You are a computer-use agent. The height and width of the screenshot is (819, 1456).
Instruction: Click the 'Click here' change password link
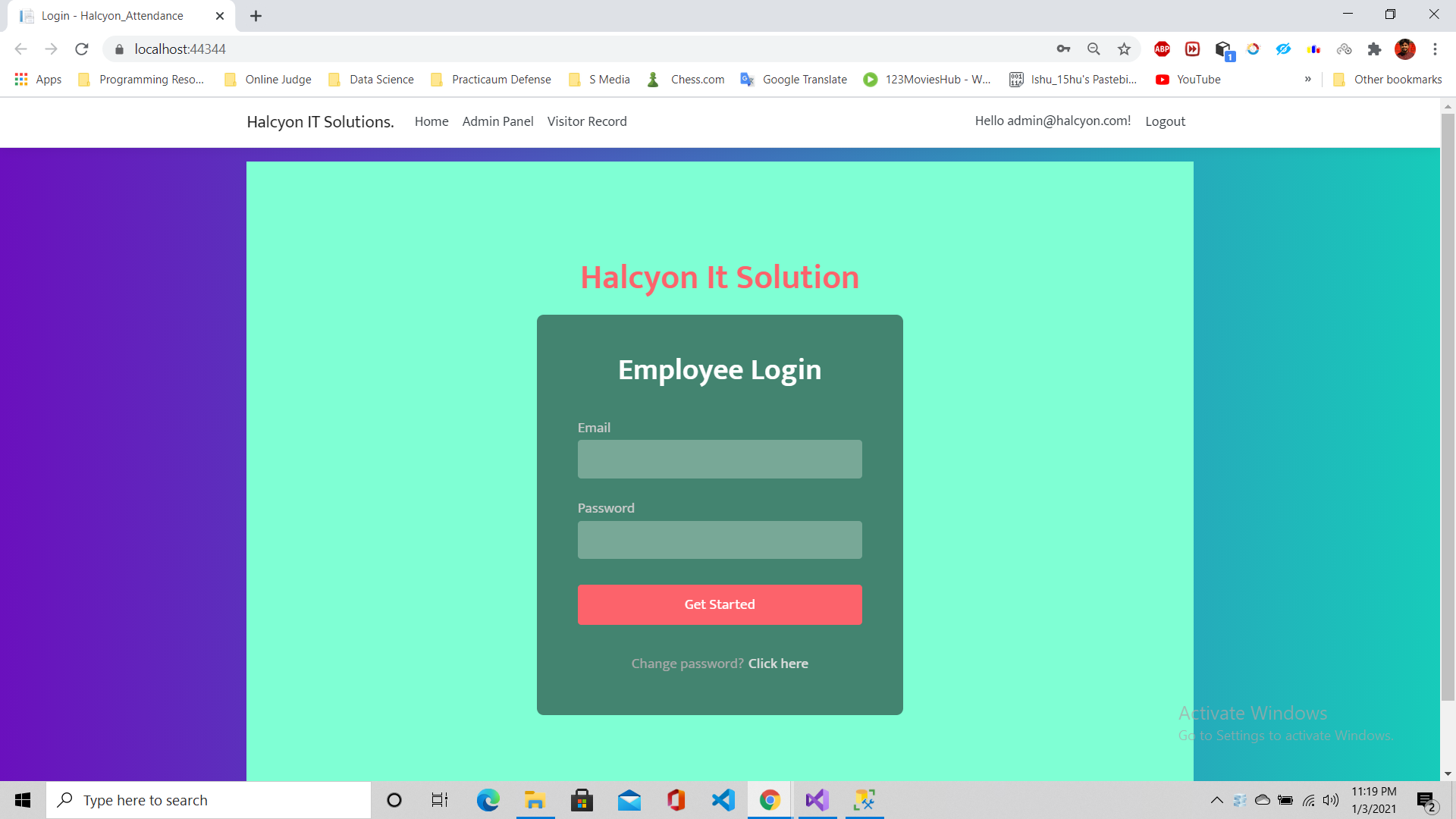coord(778,664)
